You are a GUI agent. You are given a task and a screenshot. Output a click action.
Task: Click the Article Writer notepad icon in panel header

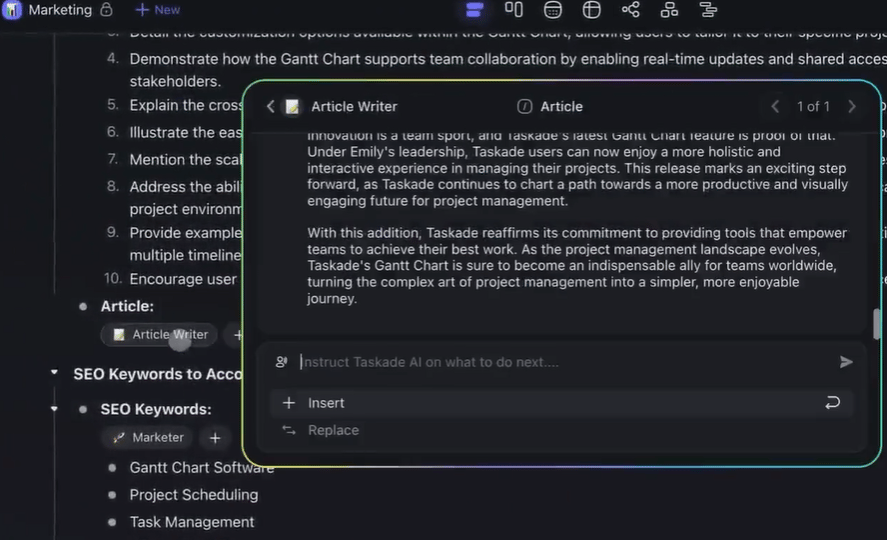[x=292, y=106]
